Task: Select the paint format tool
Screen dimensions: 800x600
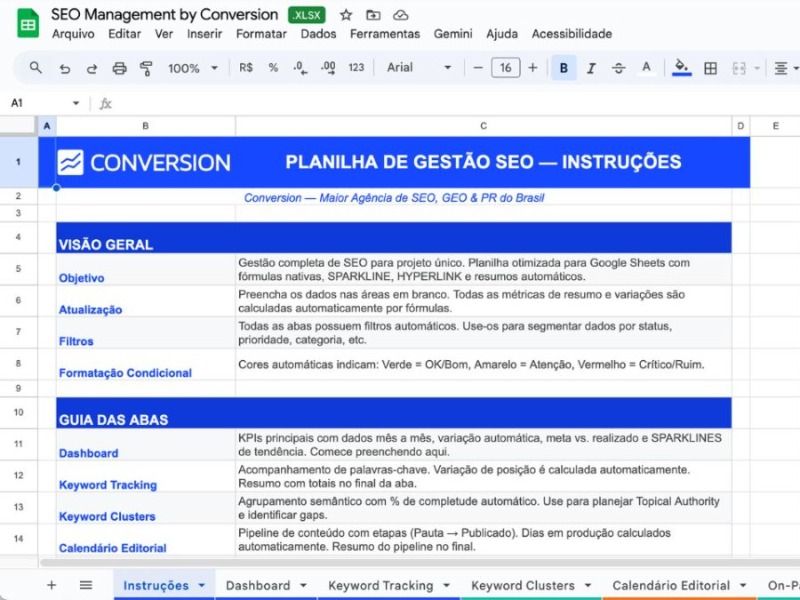Action: (x=146, y=68)
